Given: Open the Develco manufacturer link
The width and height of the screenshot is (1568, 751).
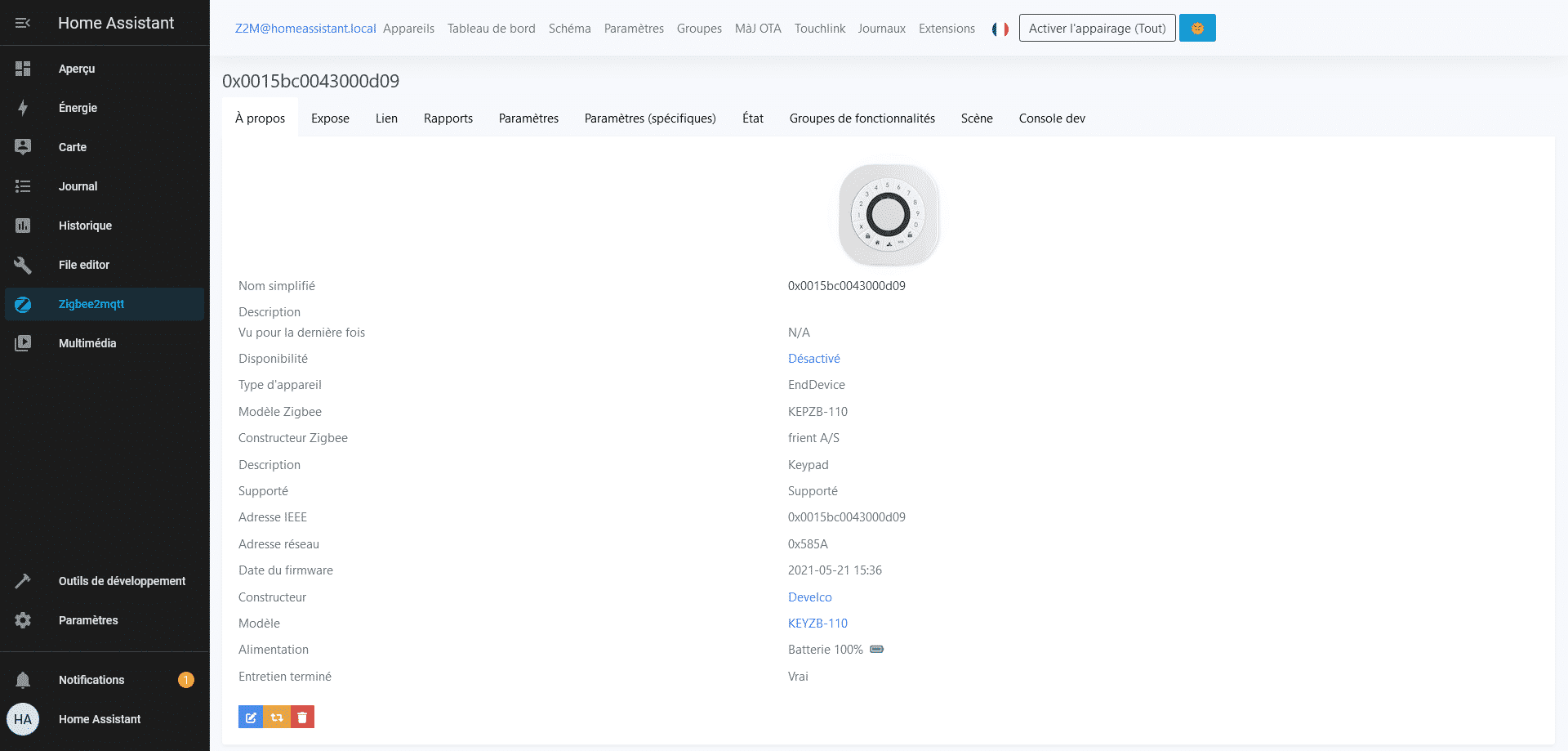Looking at the screenshot, I should pyautogui.click(x=809, y=597).
